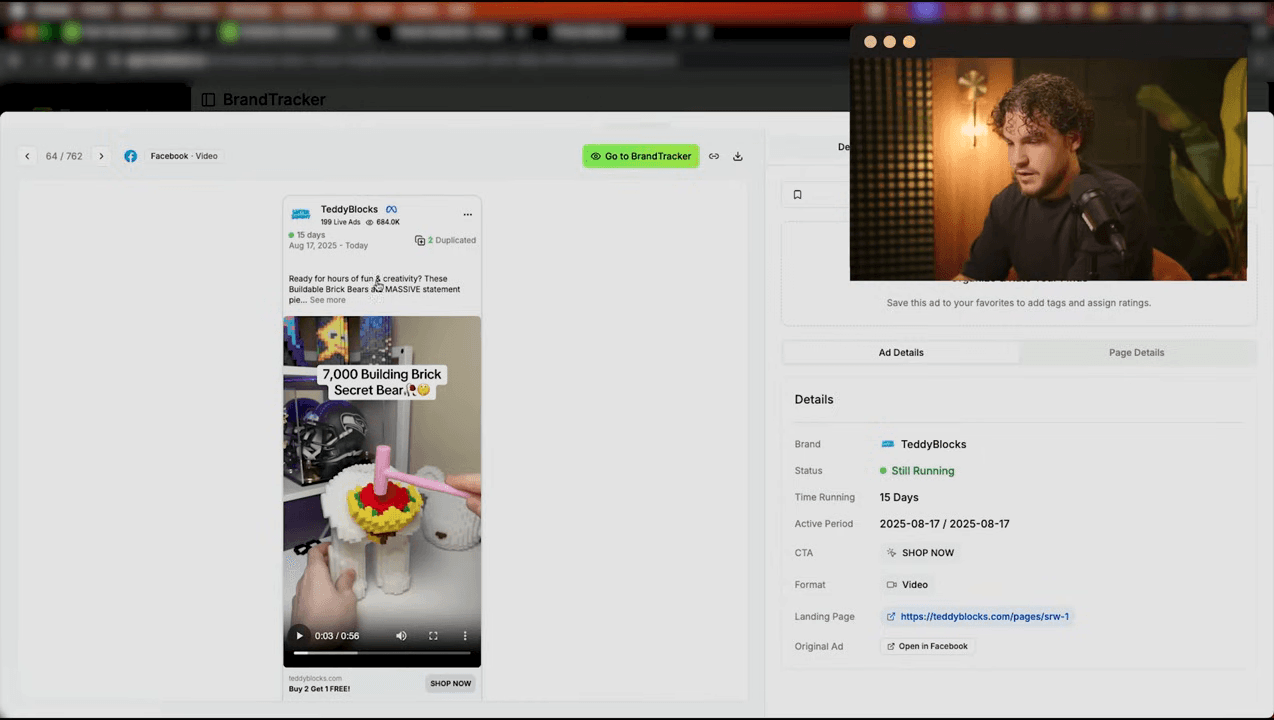Click the Aug 17, 2025 - Today date
1274x720 pixels.
328,245
